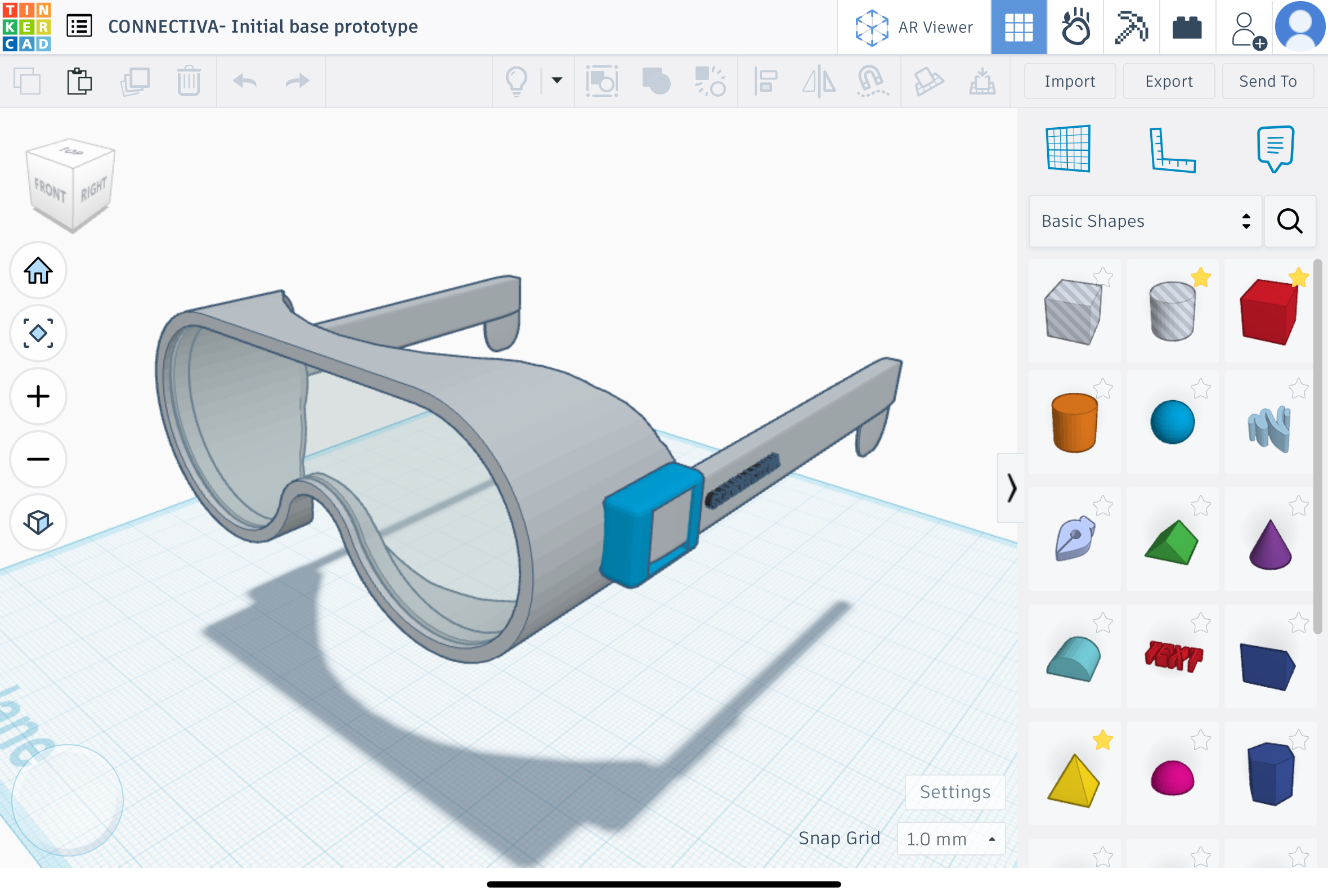This screenshot has width=1328, height=896.
Task: Switch to the 3D design grid tab
Action: pos(1019,27)
